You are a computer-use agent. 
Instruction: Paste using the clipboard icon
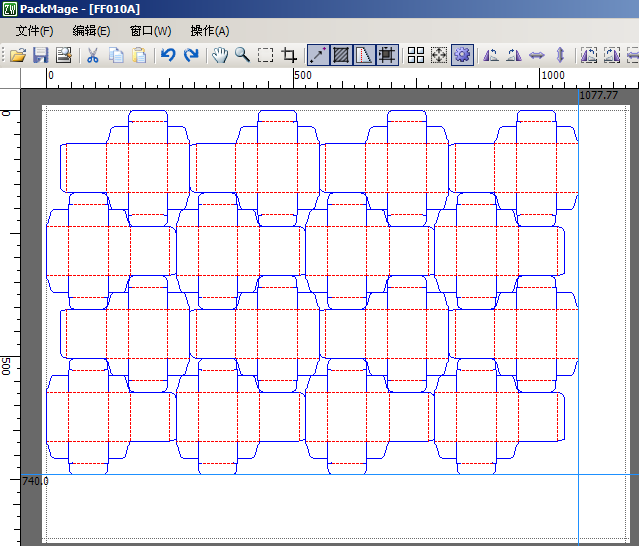(x=139, y=55)
